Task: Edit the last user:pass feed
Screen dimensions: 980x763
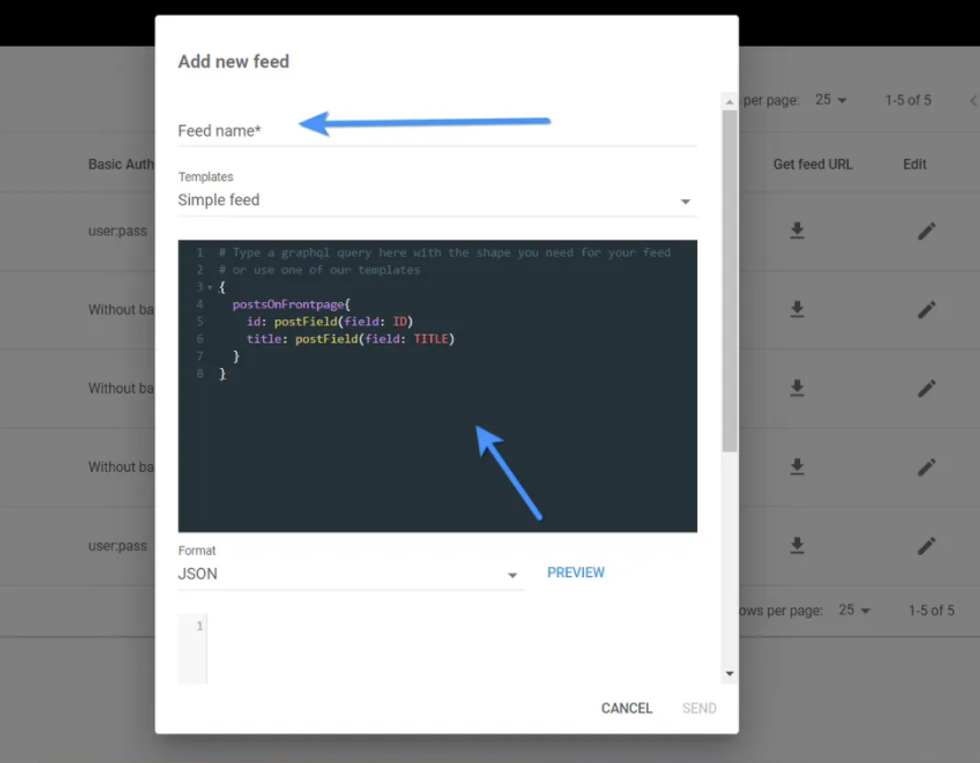Action: 927,545
